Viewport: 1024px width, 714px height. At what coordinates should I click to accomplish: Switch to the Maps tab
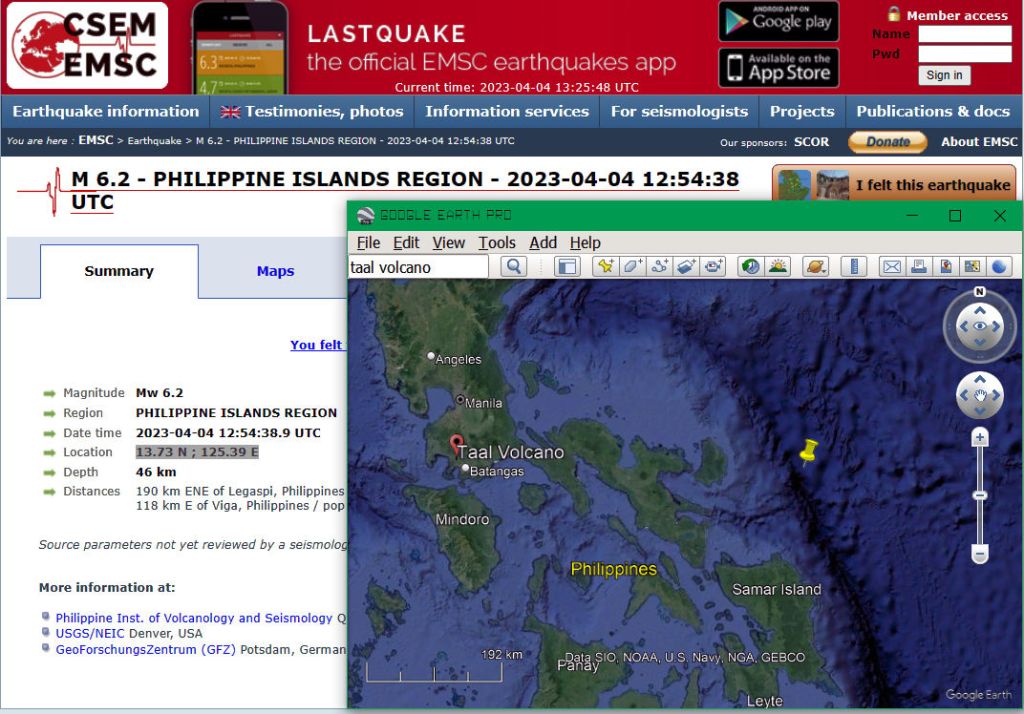point(275,271)
